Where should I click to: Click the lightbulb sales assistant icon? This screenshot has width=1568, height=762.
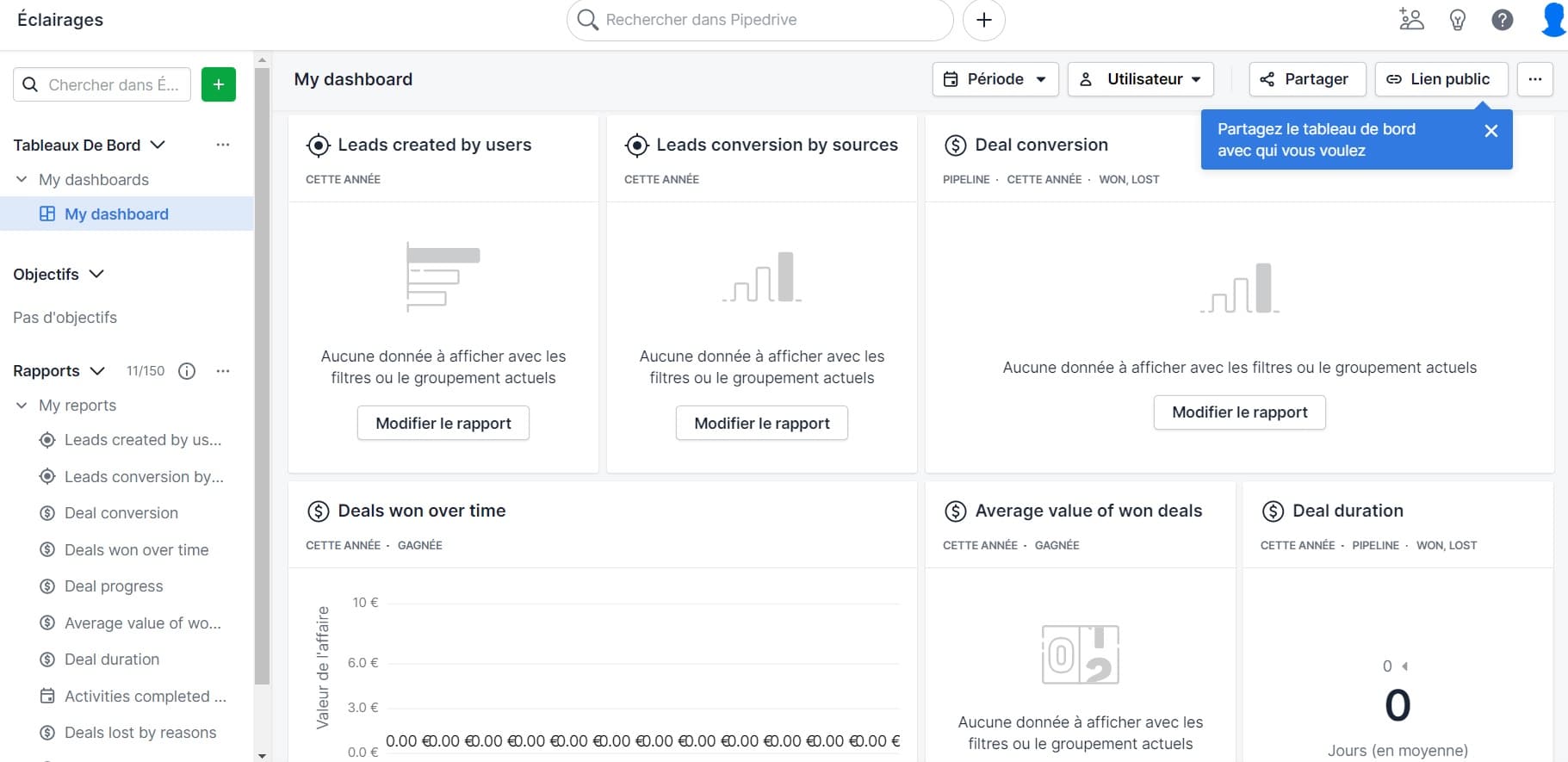point(1457,20)
